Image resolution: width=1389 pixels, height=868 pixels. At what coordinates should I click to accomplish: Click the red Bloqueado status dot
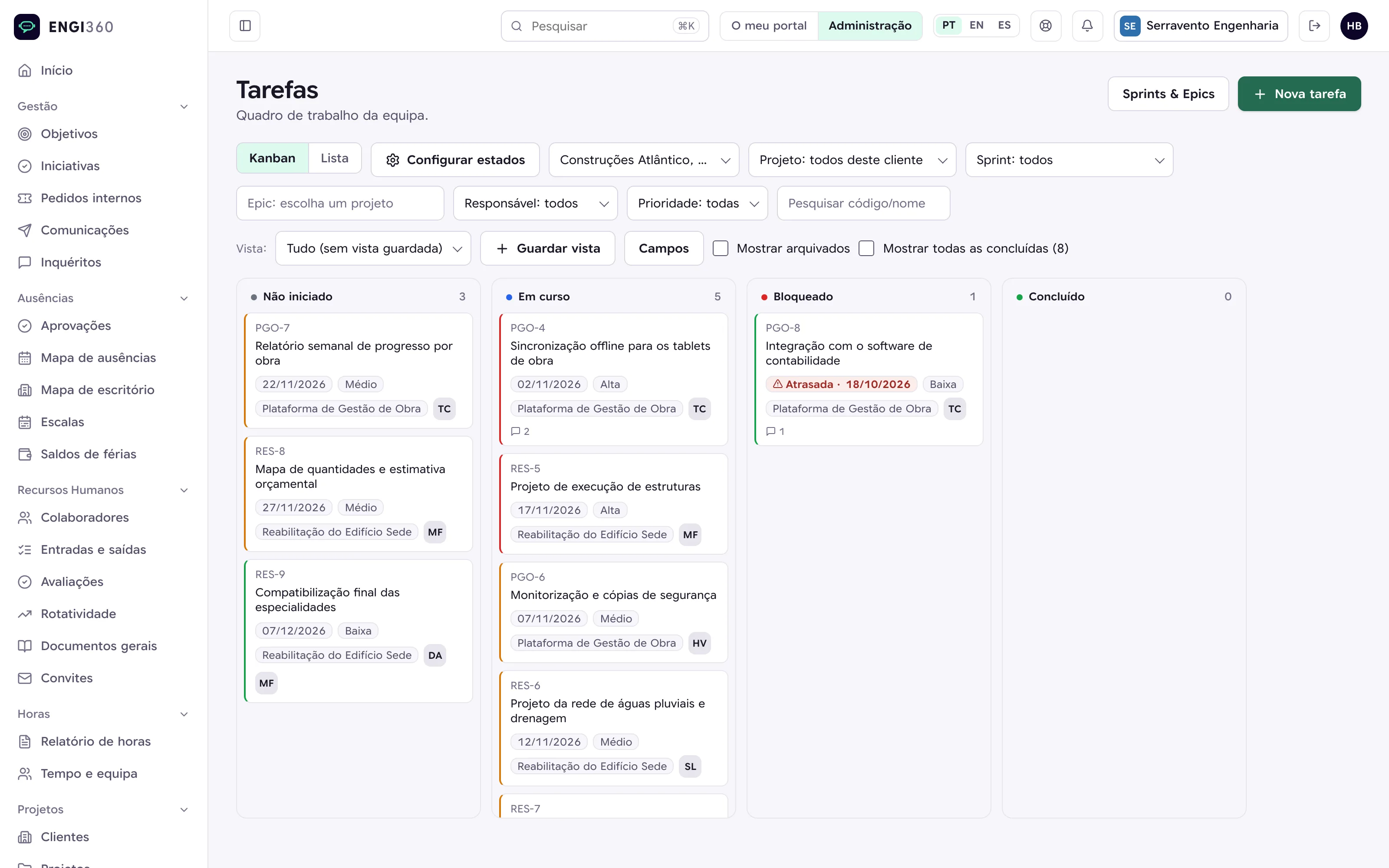coord(764,297)
